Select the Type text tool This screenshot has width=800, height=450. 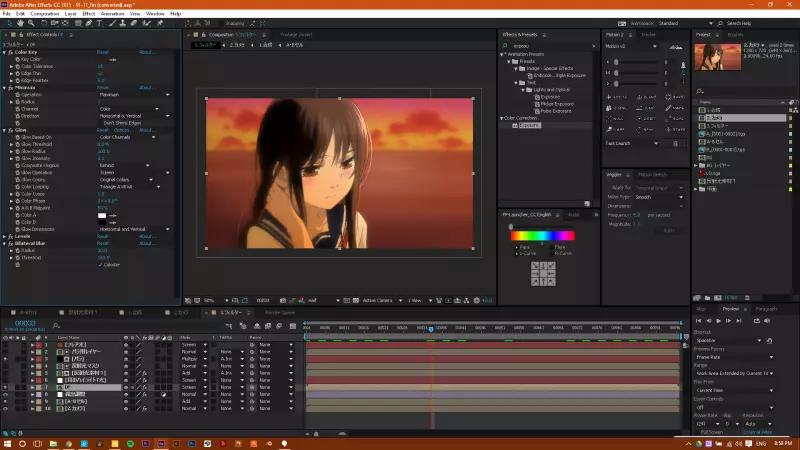(x=99, y=23)
